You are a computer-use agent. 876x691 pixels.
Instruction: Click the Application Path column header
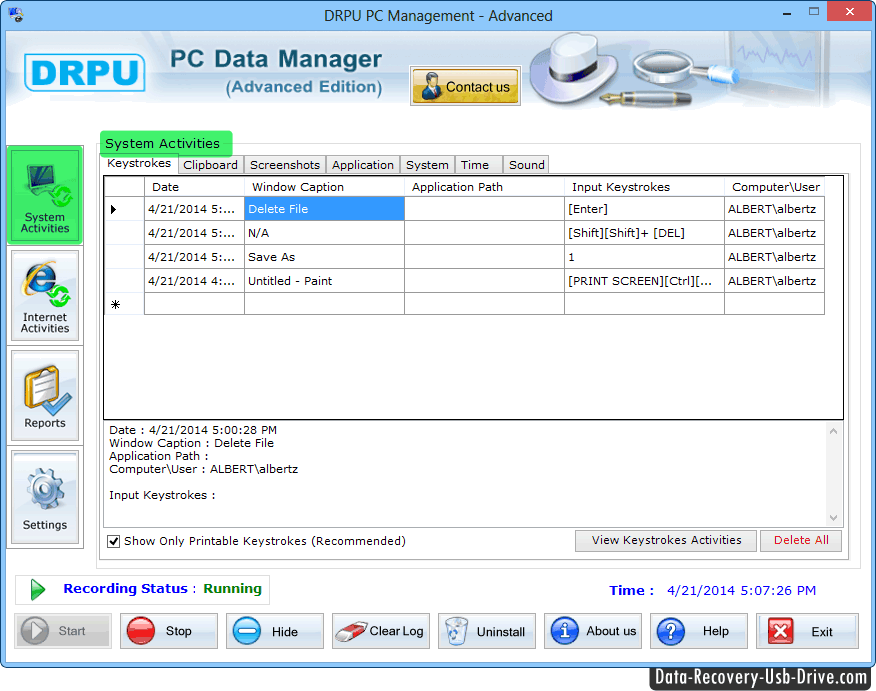[484, 187]
